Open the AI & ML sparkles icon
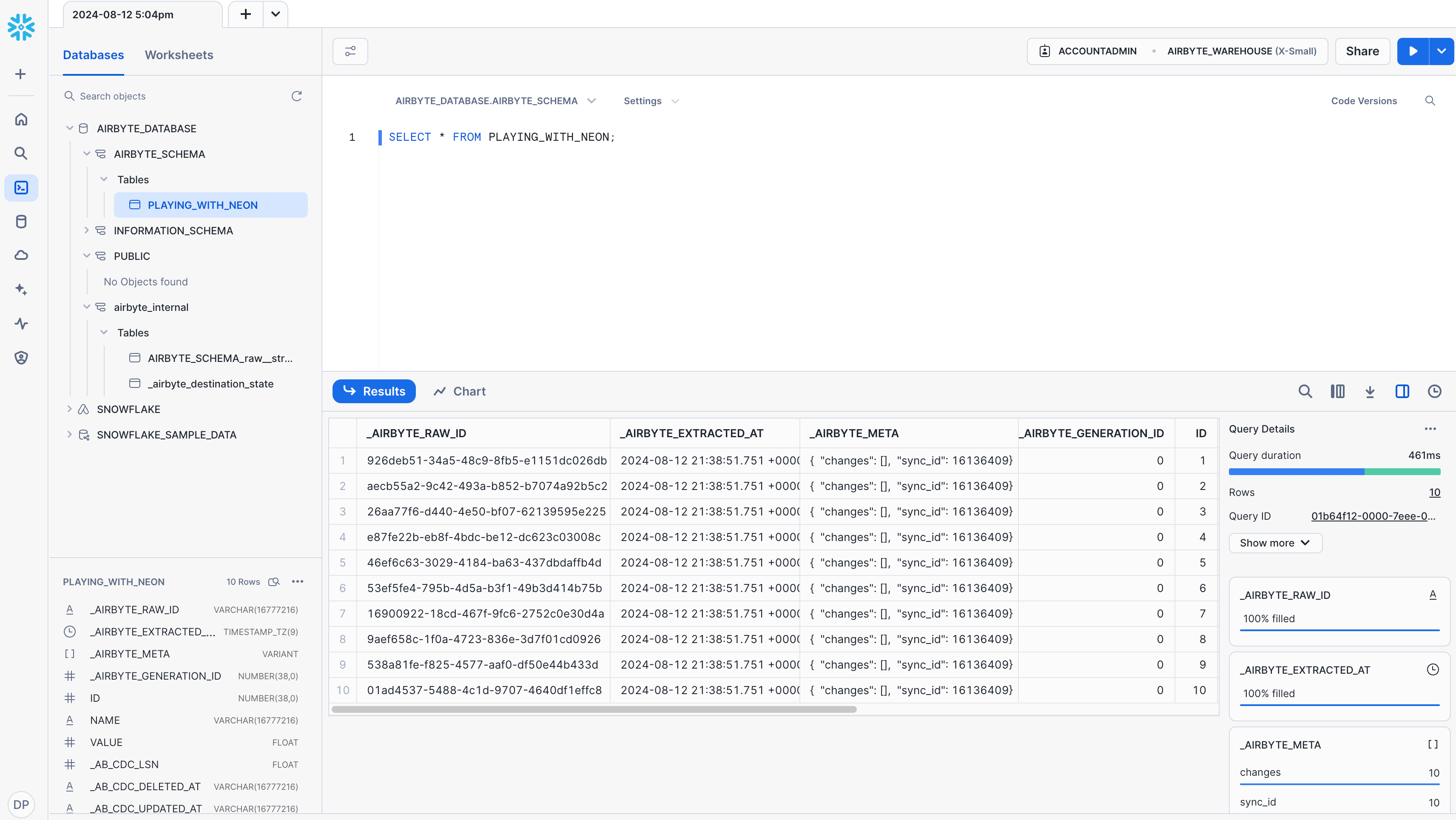Screen dimensions: 1456x820 pyautogui.click(x=21, y=289)
